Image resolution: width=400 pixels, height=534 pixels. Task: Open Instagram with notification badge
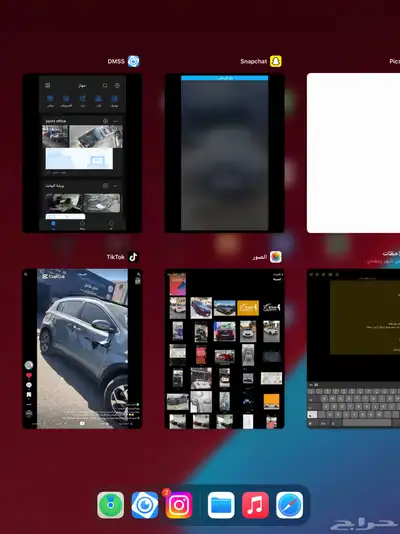pyautogui.click(x=179, y=505)
